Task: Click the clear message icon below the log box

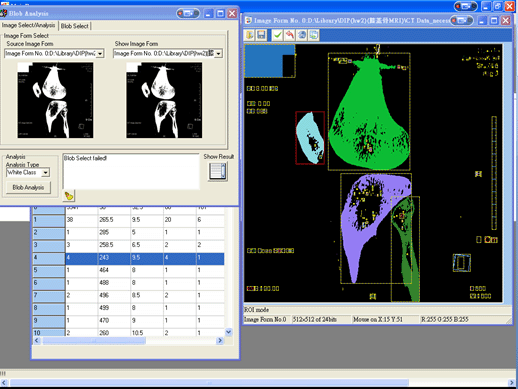Action: click(69, 196)
